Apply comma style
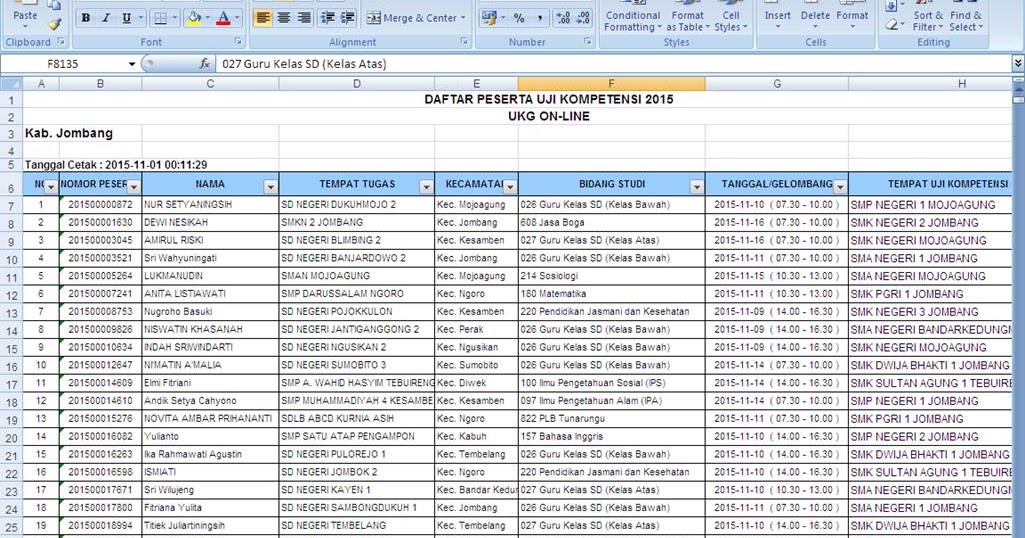 coord(540,18)
